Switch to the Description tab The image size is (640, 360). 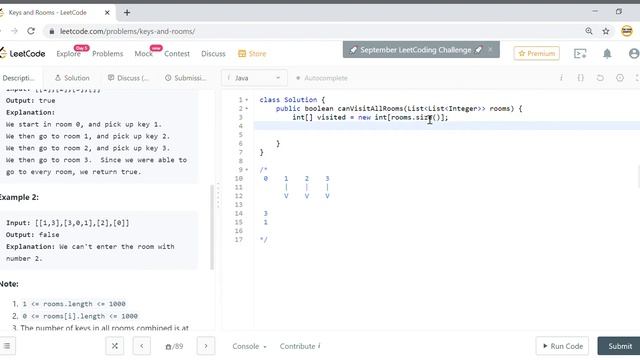point(18,78)
